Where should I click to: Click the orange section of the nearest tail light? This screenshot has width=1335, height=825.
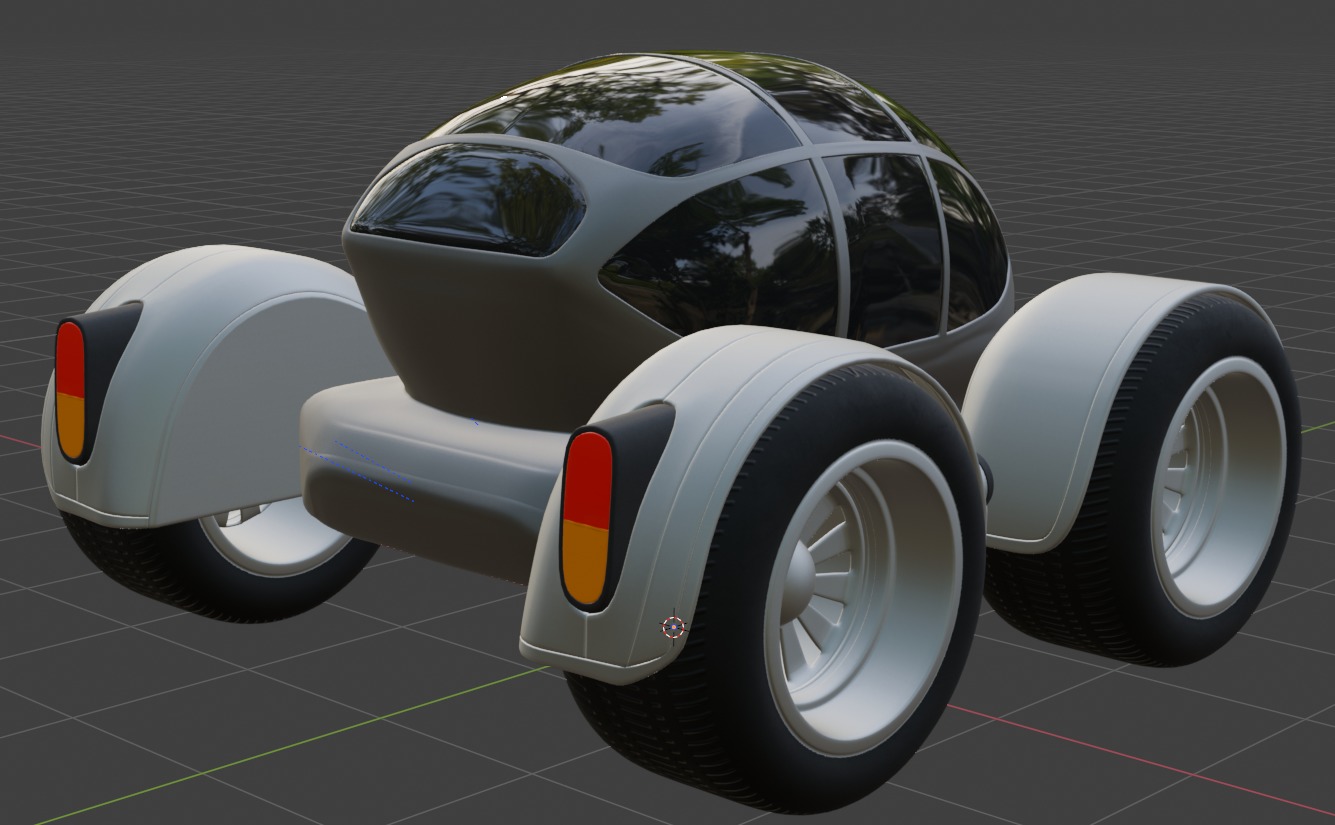(586, 562)
